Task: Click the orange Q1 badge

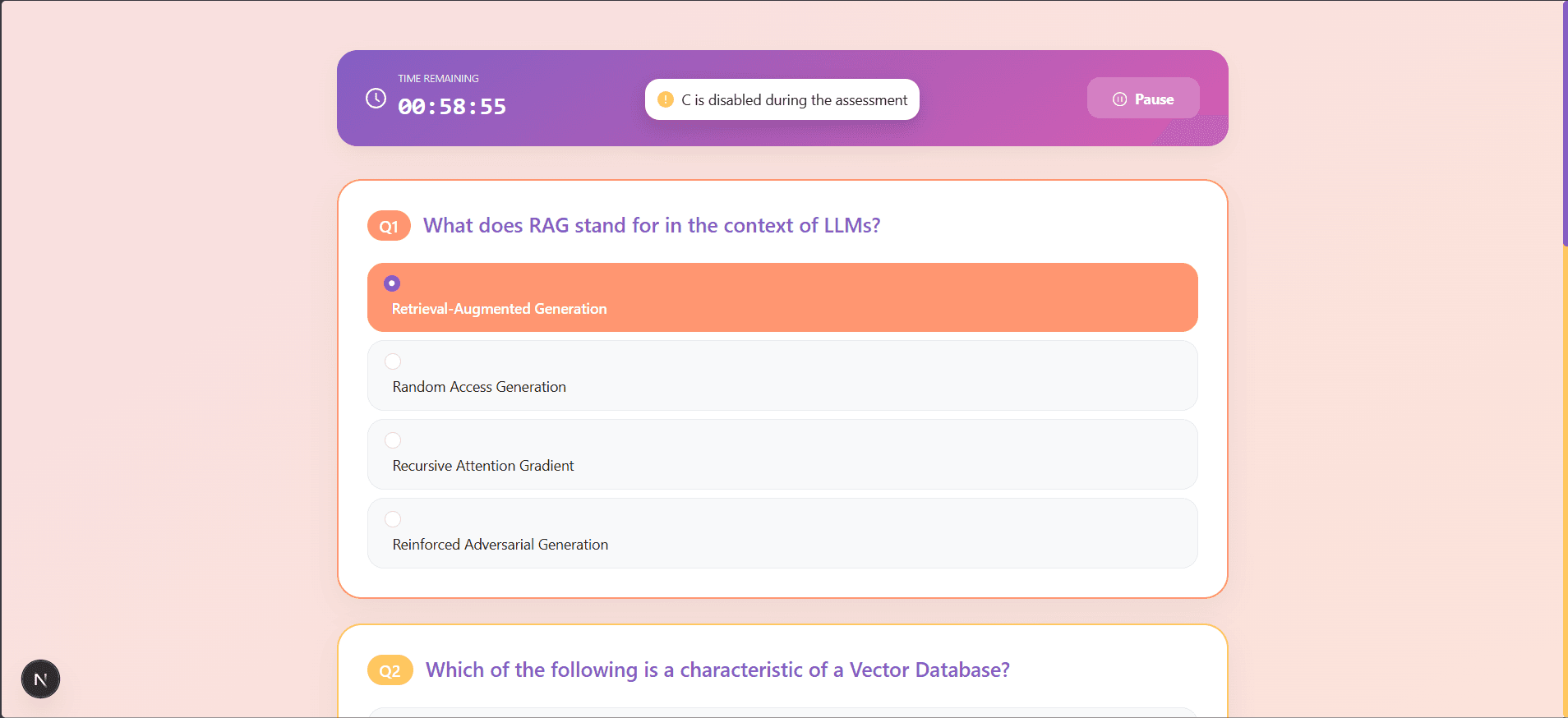Action: 389,227
